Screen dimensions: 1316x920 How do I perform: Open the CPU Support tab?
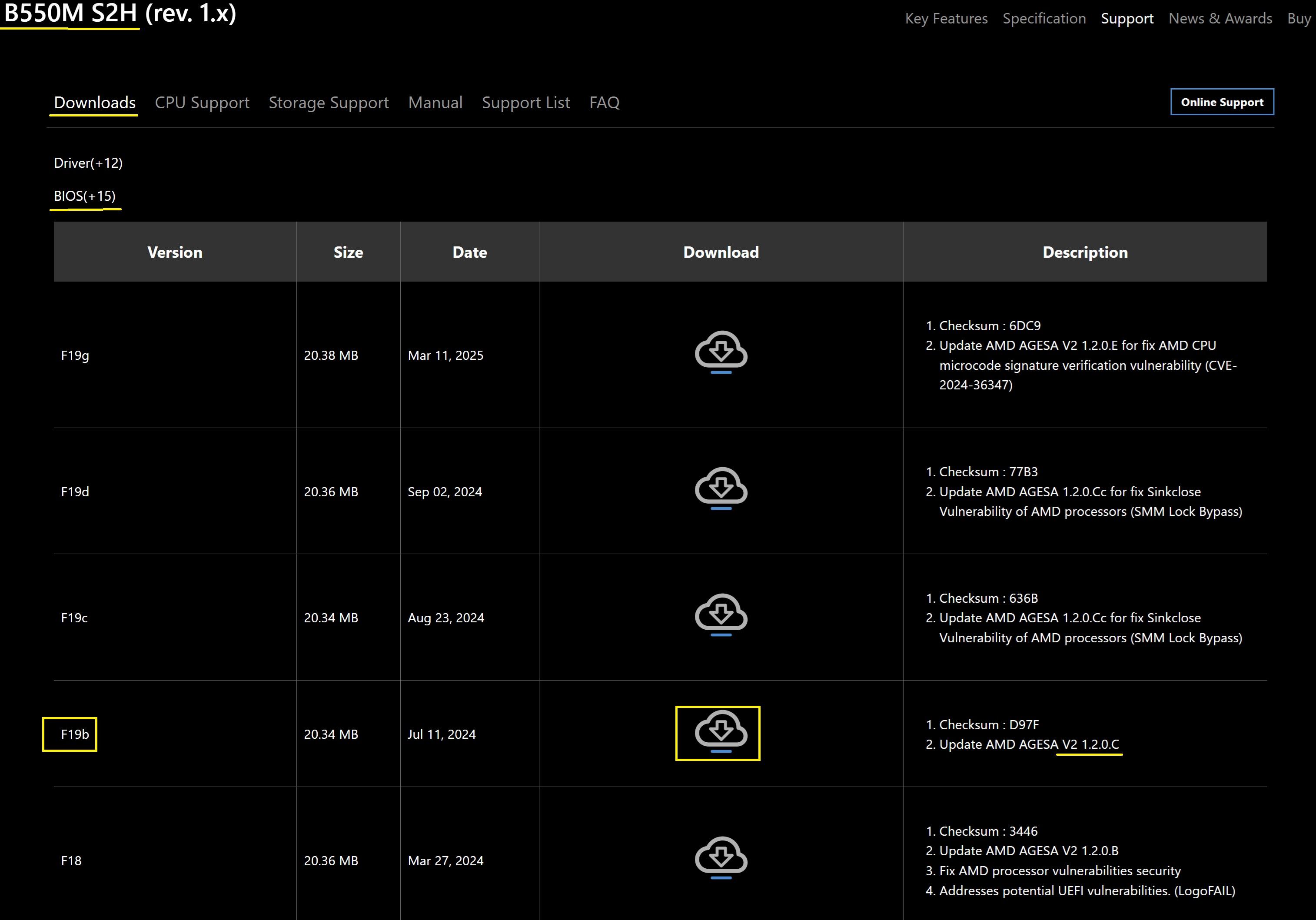[x=202, y=103]
